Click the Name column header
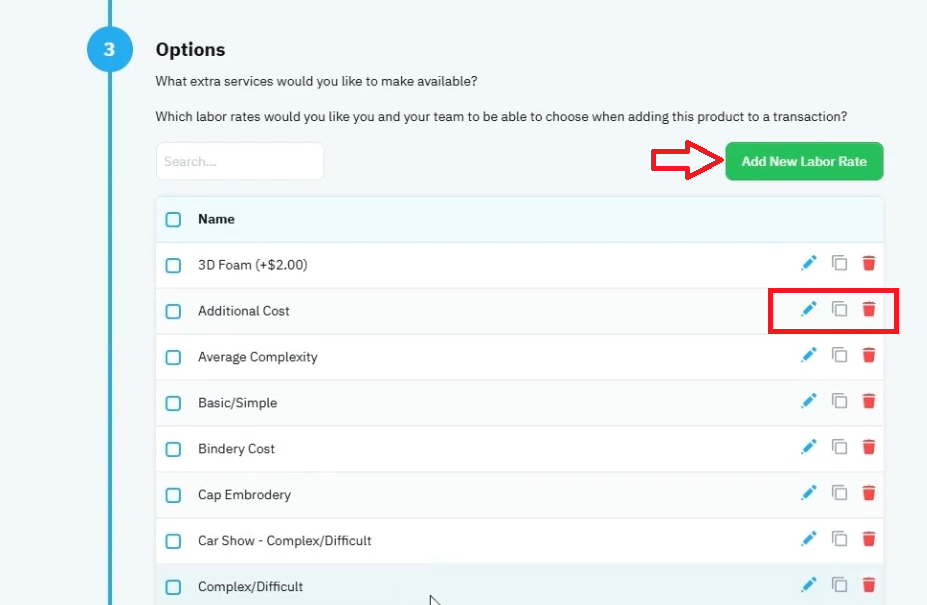 pos(216,219)
